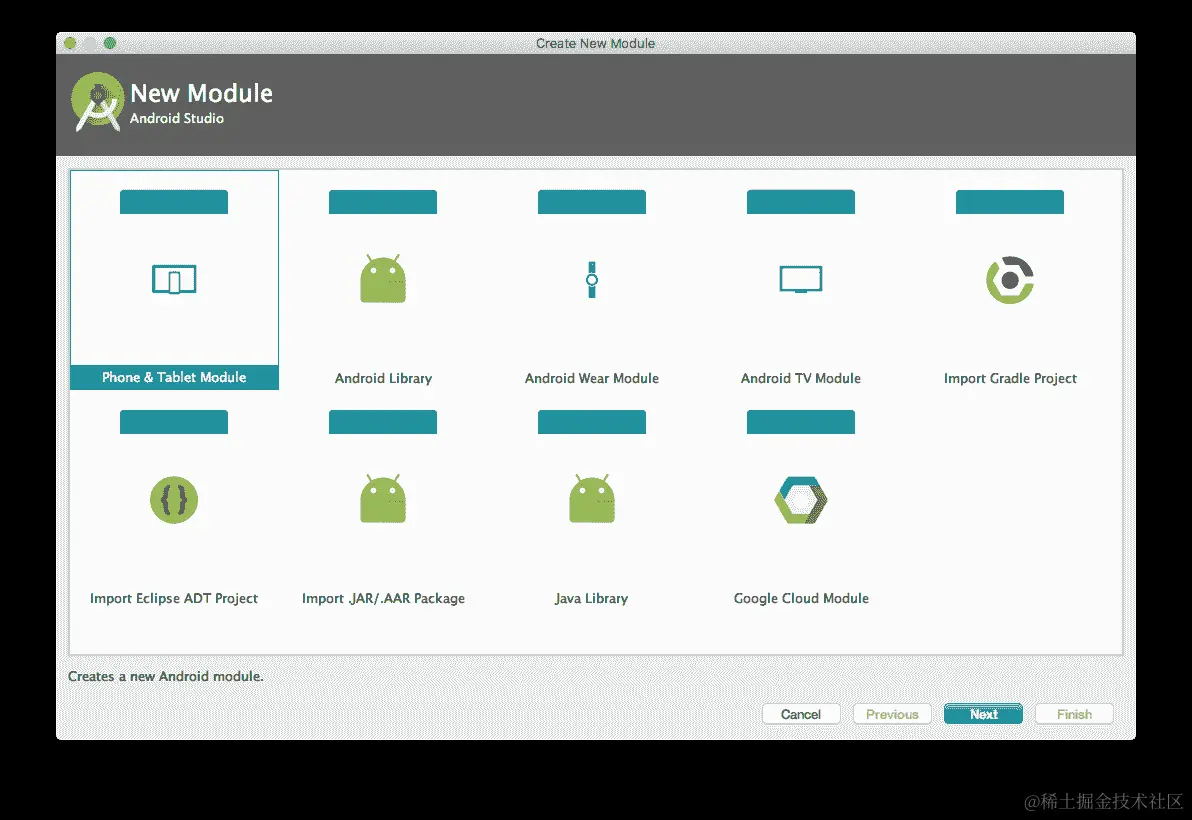Click the 'Java Library' label
Screen dimensions: 1192x820
coord(591,599)
